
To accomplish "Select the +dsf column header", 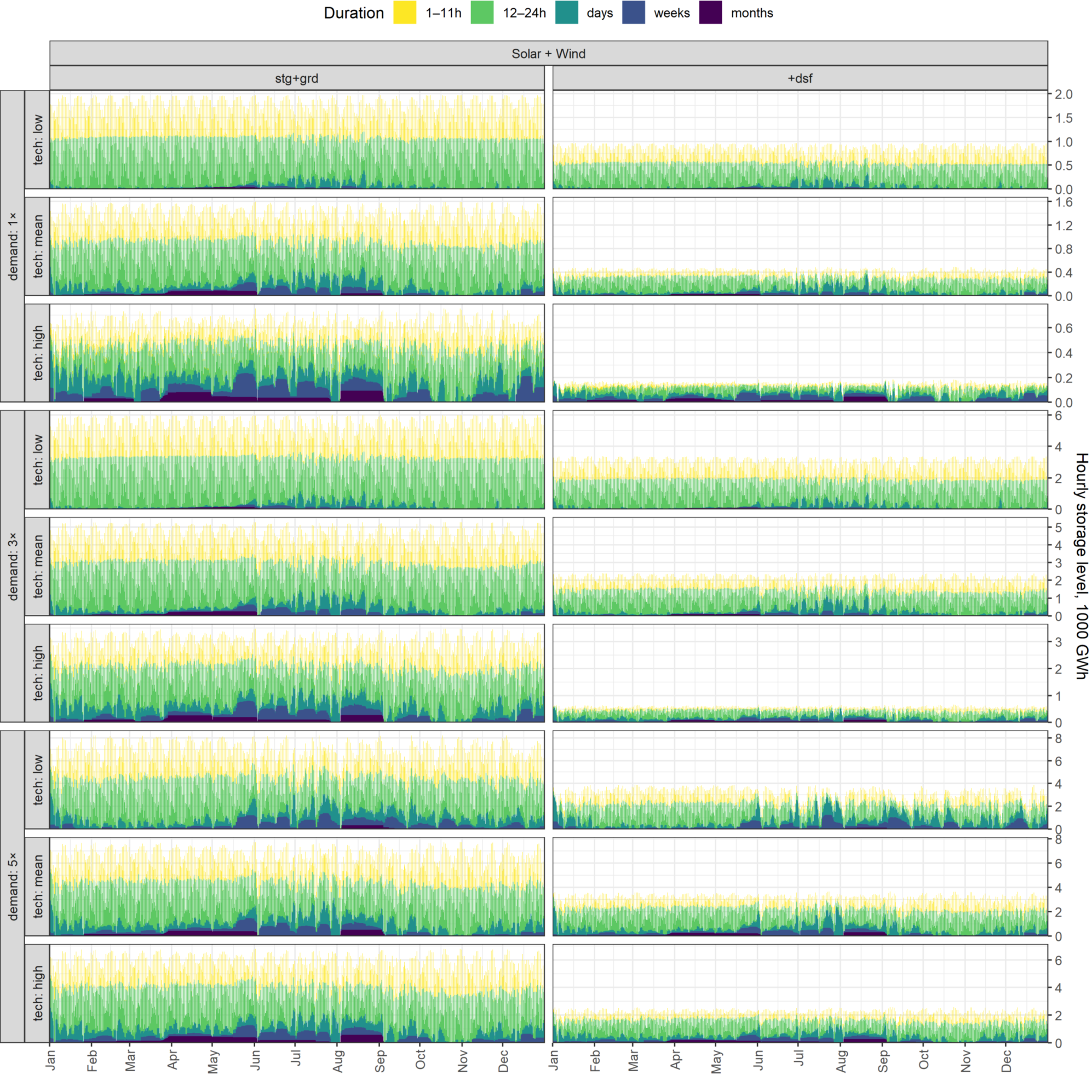I will coord(800,78).
